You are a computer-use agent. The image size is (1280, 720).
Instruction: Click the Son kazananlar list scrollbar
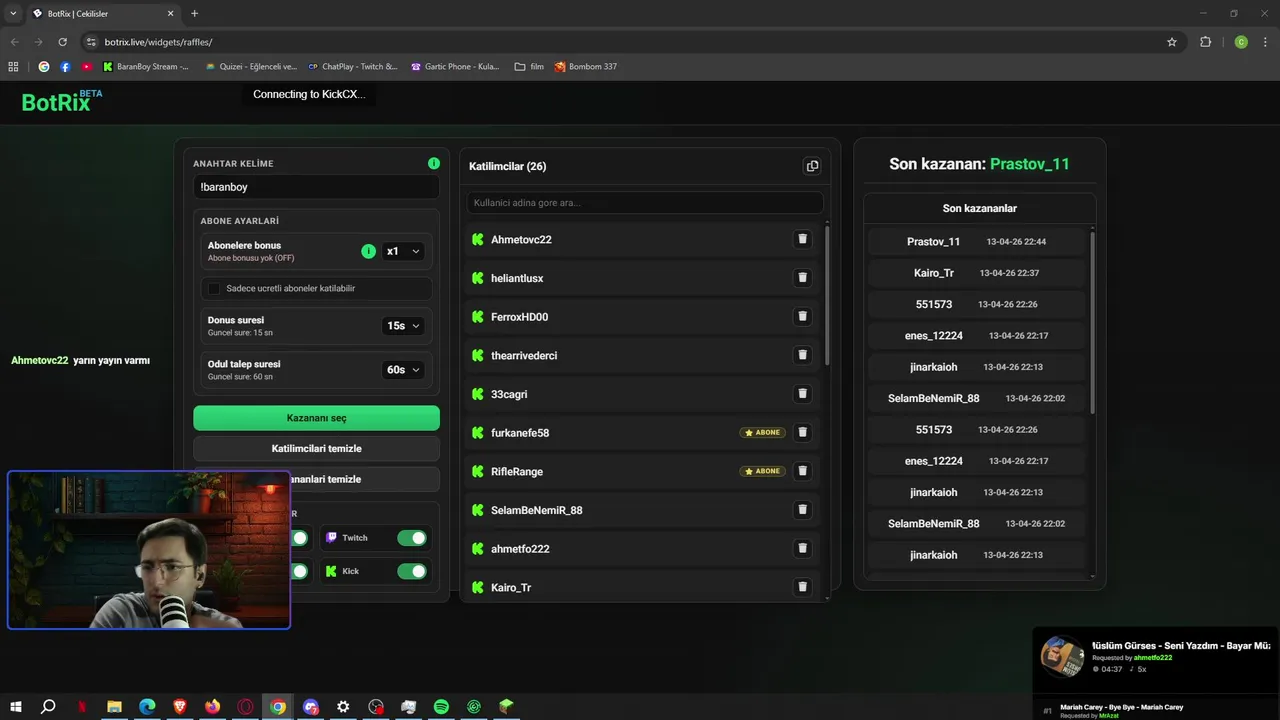1092,322
